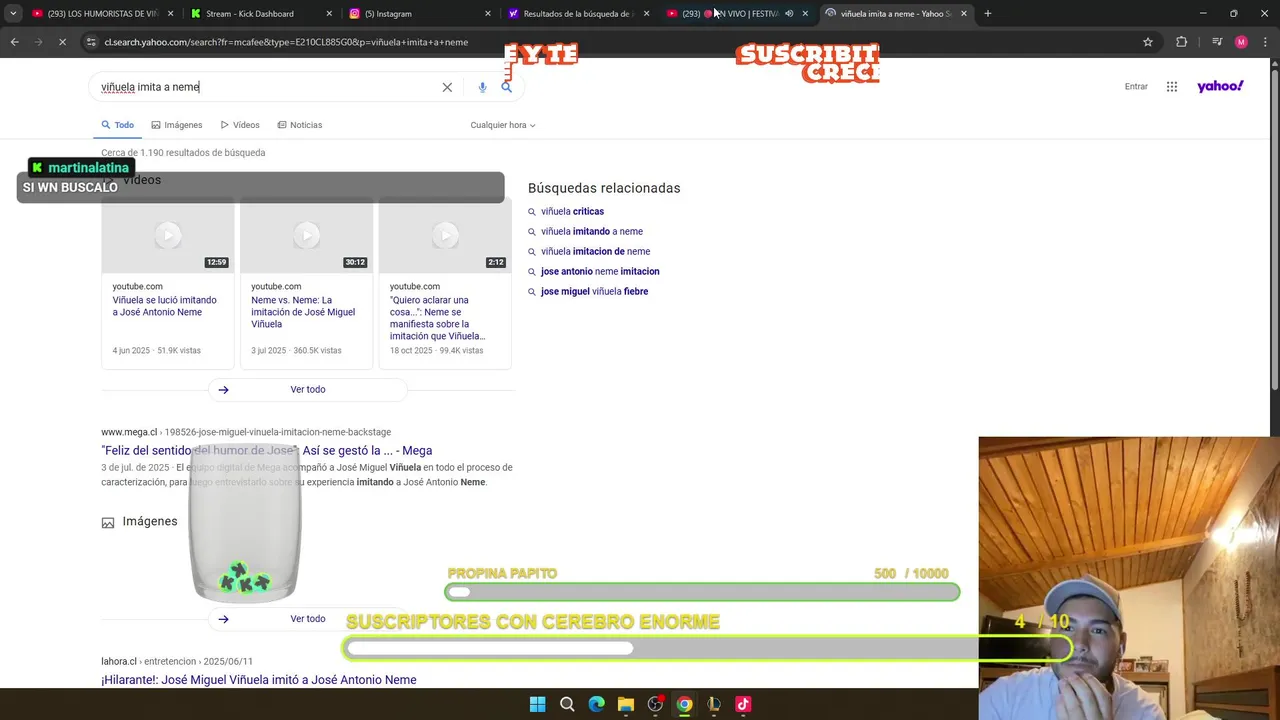The width and height of the screenshot is (1280, 720).
Task: Open the Yahoo apps grid icon
Action: pyautogui.click(x=1172, y=87)
